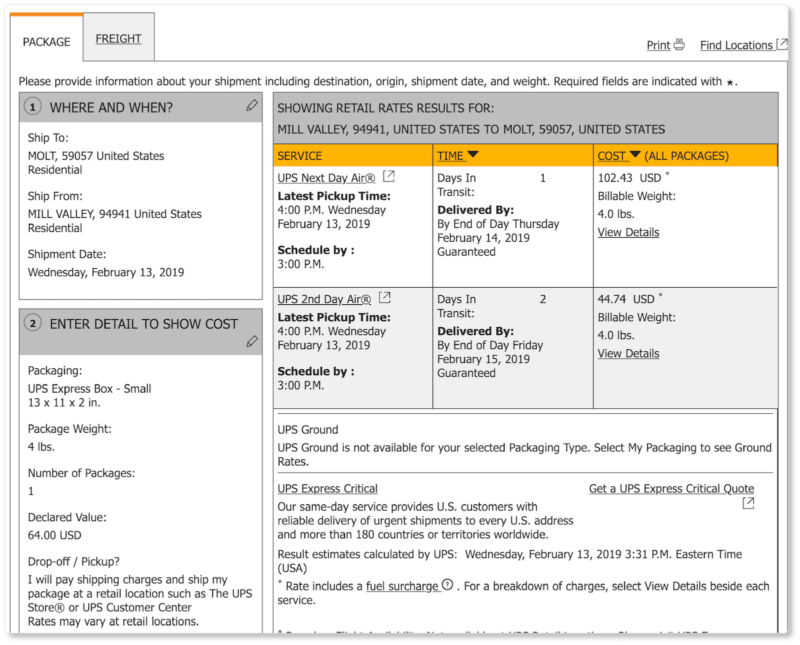The height and width of the screenshot is (645, 800).
Task: Click the UPS Express Critical link
Action: coord(327,489)
